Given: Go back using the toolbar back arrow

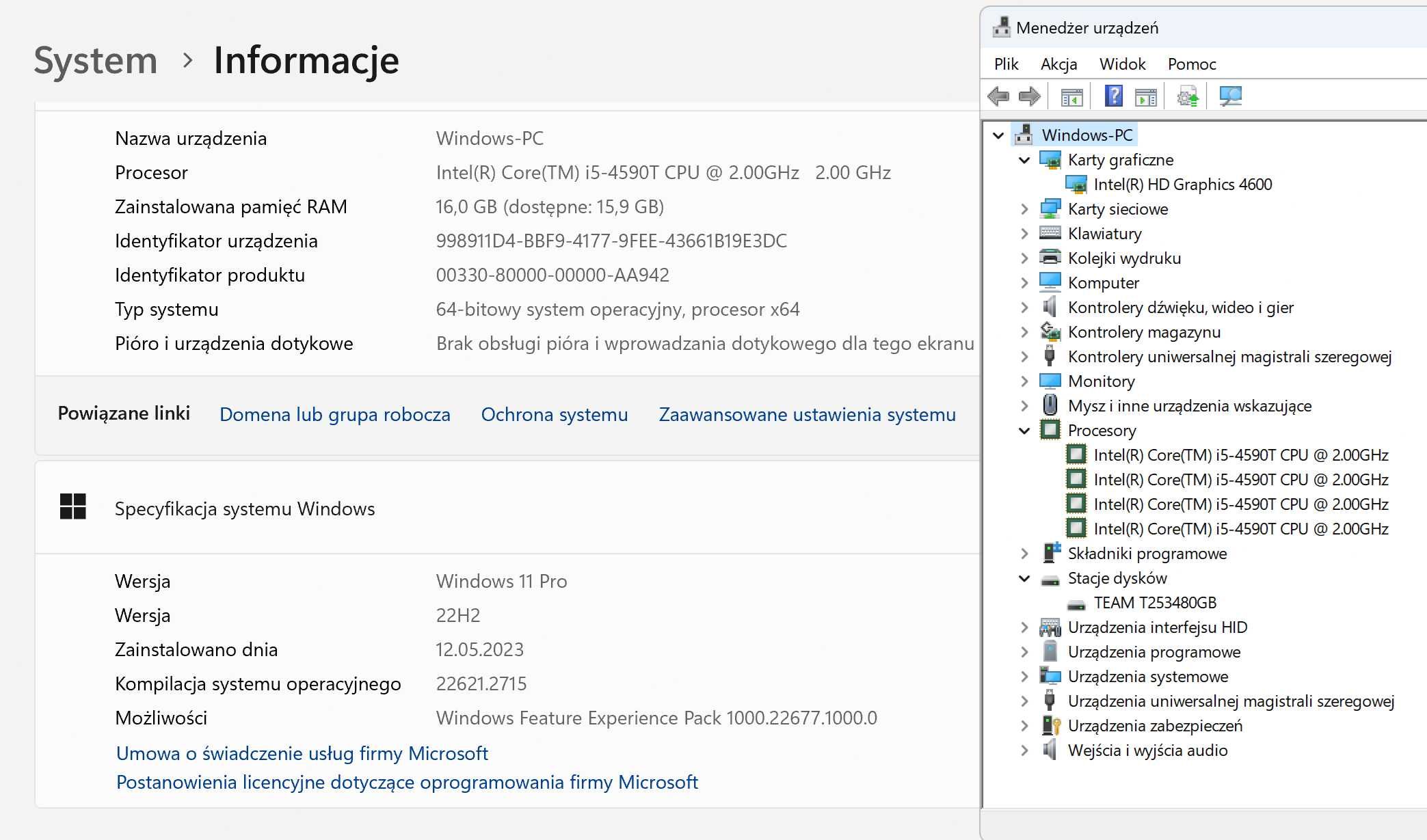Looking at the screenshot, I should pos(998,96).
